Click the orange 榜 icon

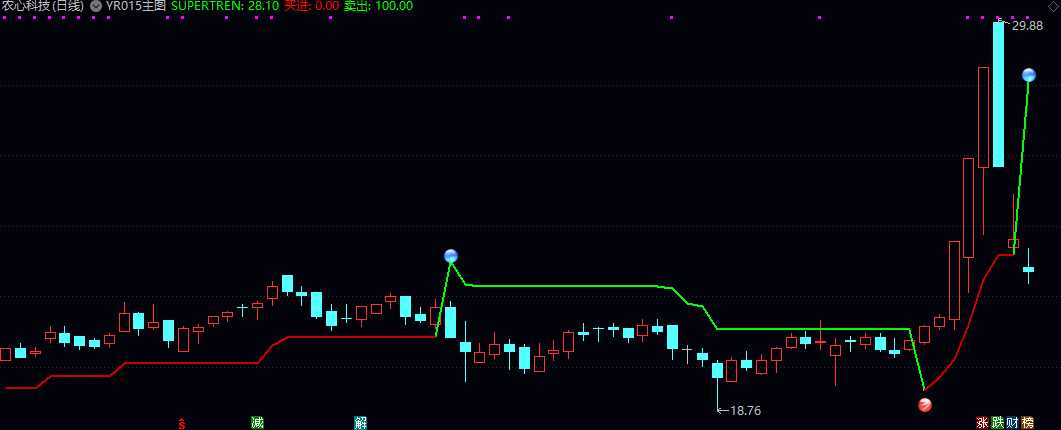[1028, 423]
